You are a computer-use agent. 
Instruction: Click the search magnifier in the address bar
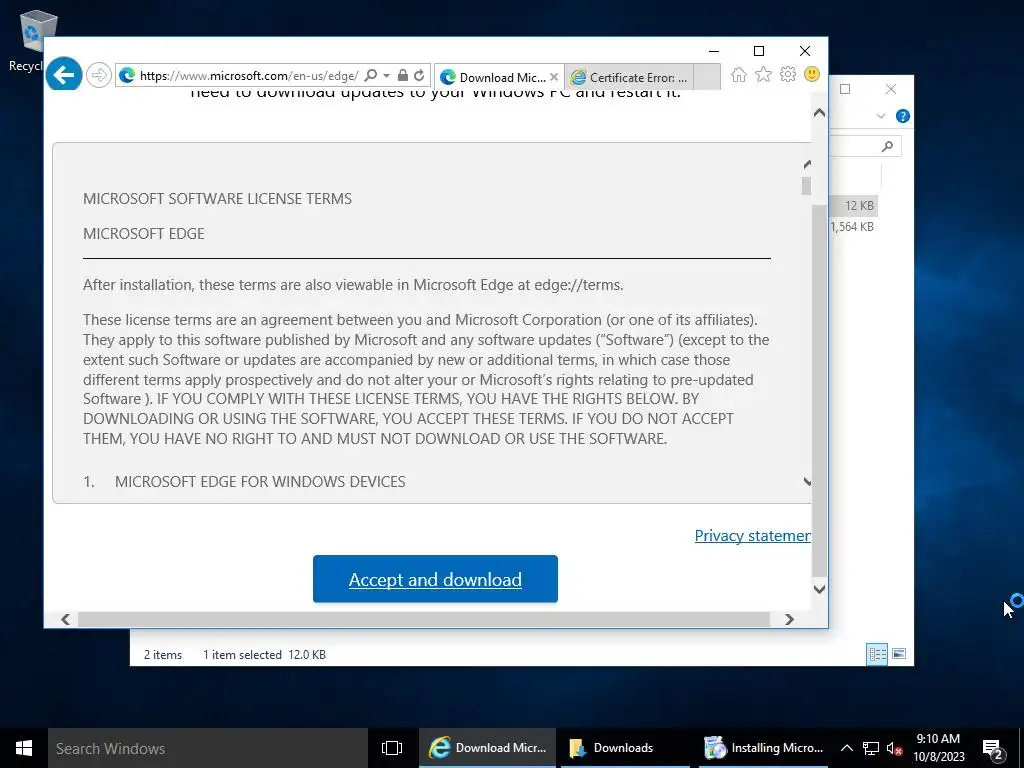pyautogui.click(x=370, y=76)
